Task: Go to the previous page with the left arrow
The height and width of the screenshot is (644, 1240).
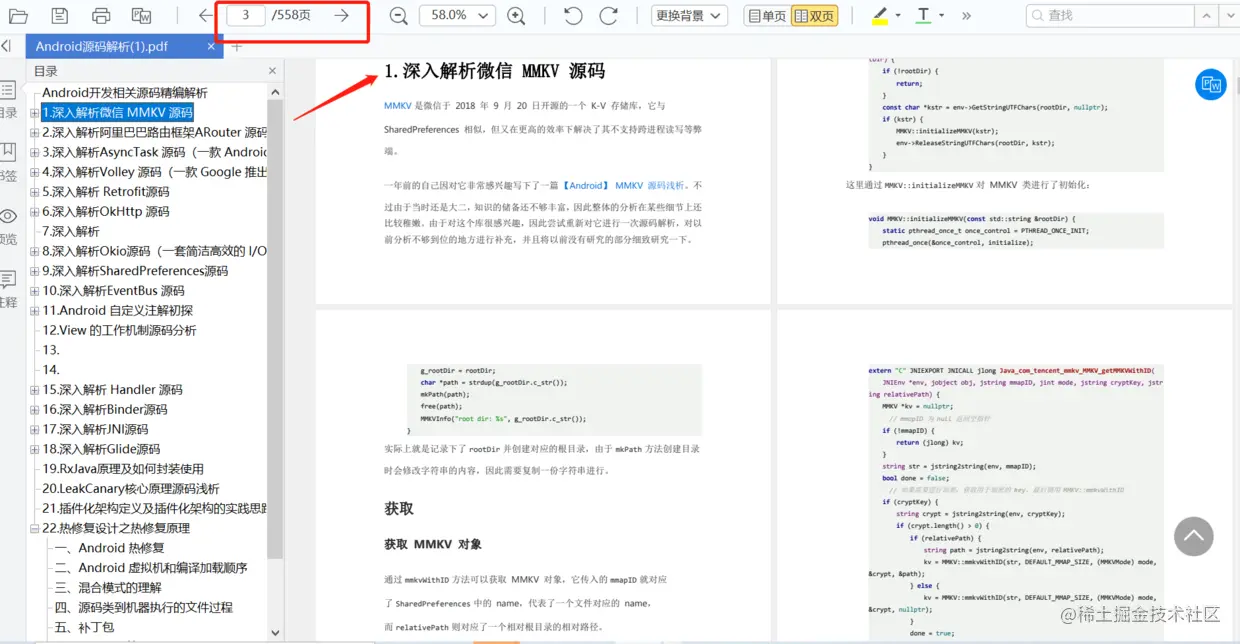Action: (x=205, y=16)
